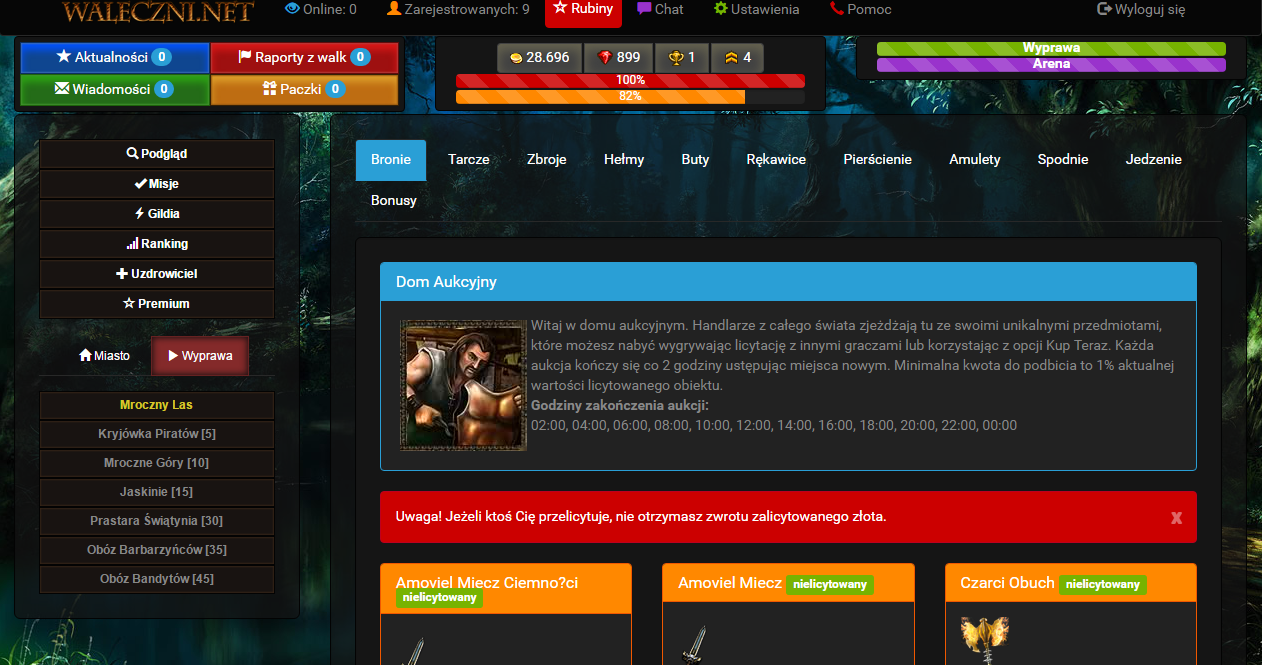This screenshot has height=665, width=1262.
Task: Select the Spodnie category tab
Action: pyautogui.click(x=1063, y=160)
